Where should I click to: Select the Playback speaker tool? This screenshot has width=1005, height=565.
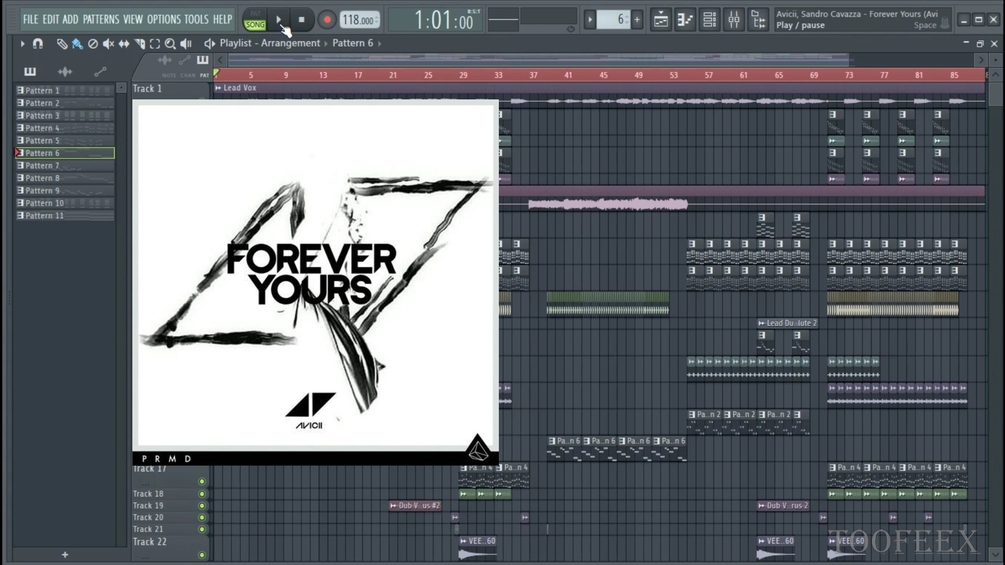click(186, 44)
